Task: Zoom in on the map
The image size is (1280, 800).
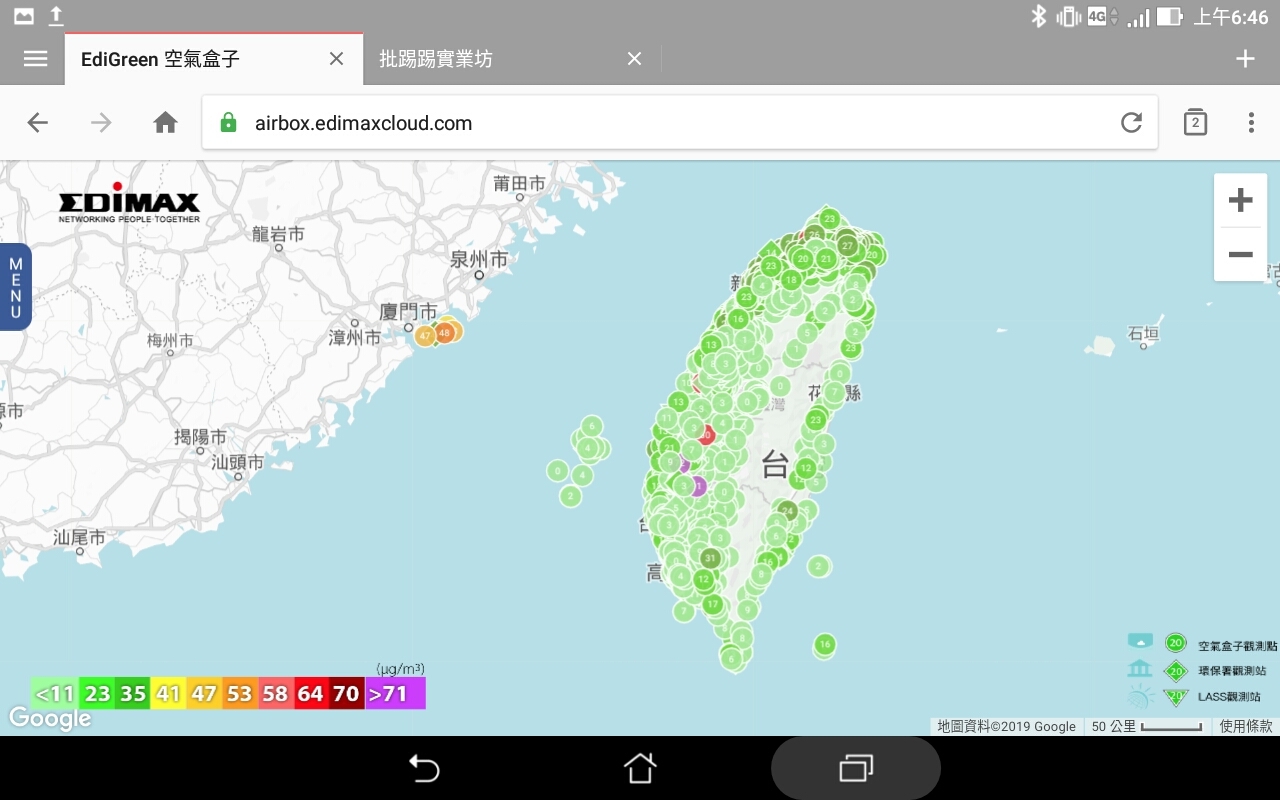Action: [x=1241, y=200]
